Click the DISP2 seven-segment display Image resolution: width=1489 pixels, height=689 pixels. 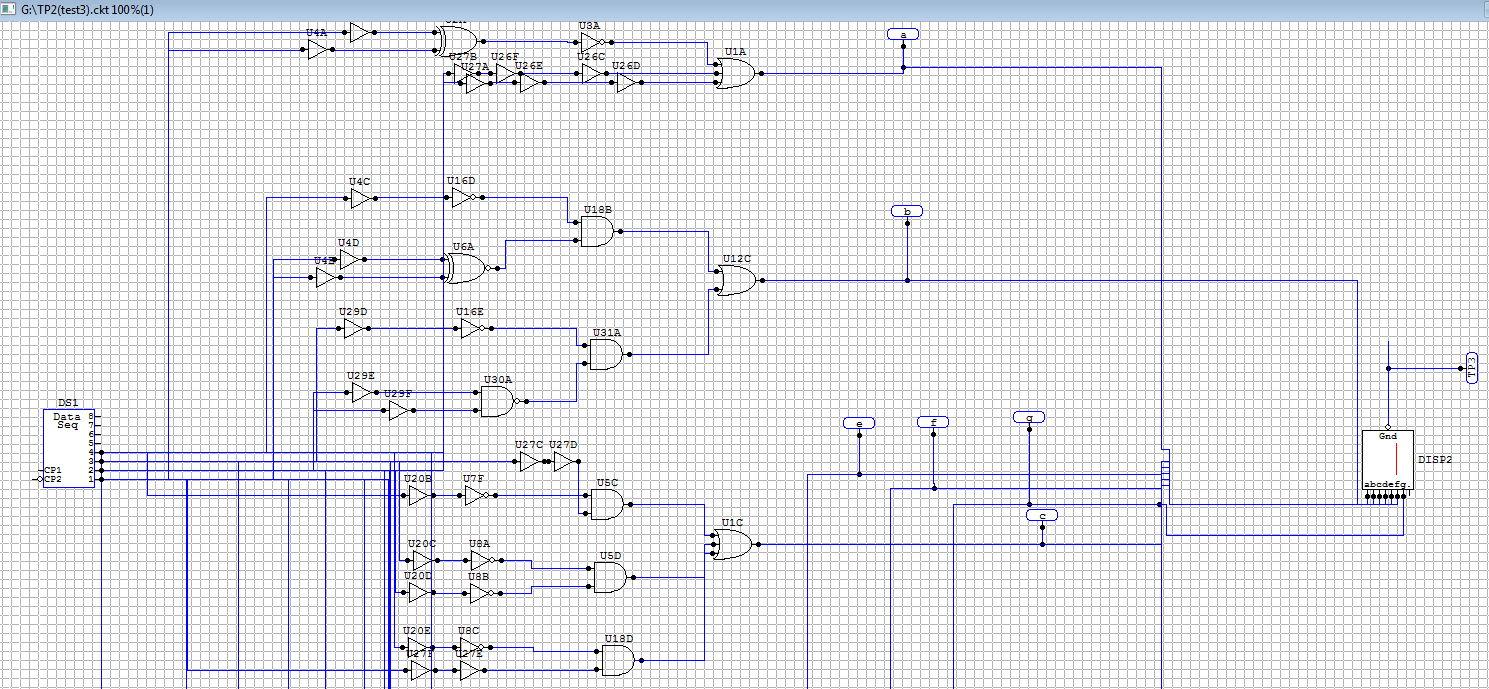click(1387, 462)
